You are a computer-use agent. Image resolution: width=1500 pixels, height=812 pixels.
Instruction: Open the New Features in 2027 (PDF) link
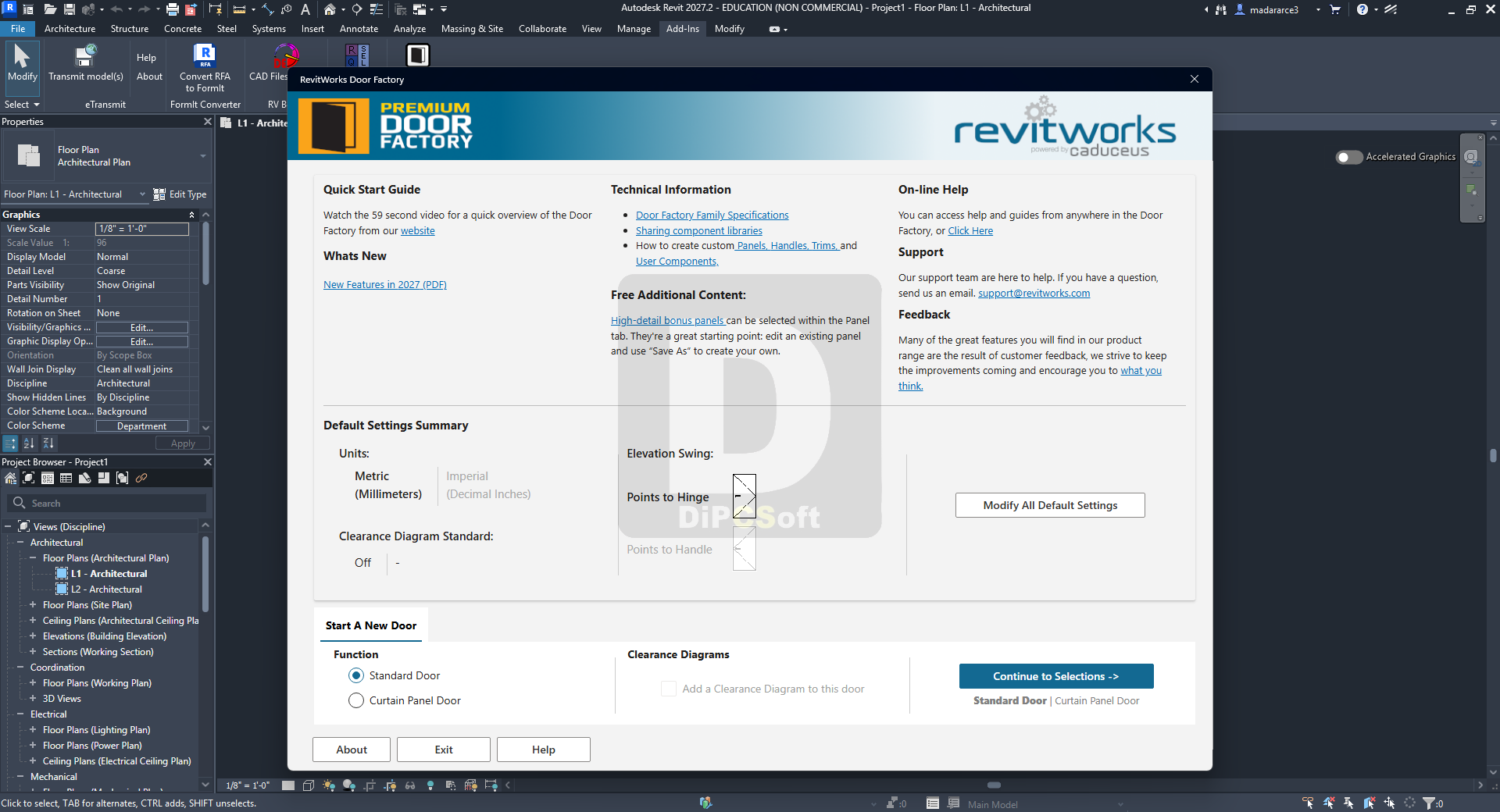385,285
